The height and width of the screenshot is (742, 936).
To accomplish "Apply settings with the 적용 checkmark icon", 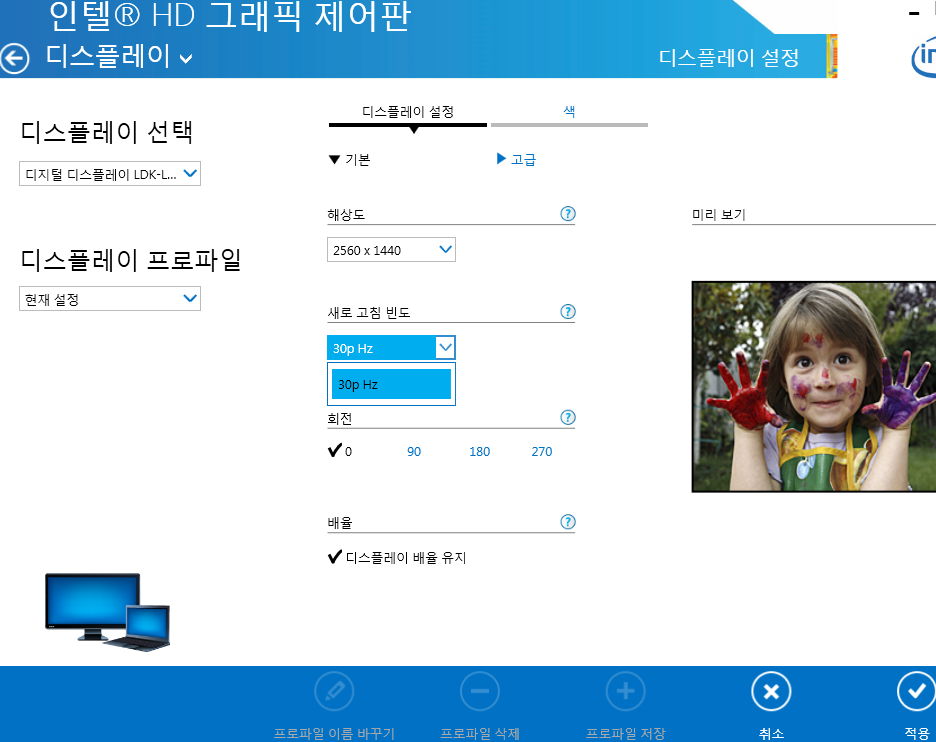I will click(x=916, y=691).
